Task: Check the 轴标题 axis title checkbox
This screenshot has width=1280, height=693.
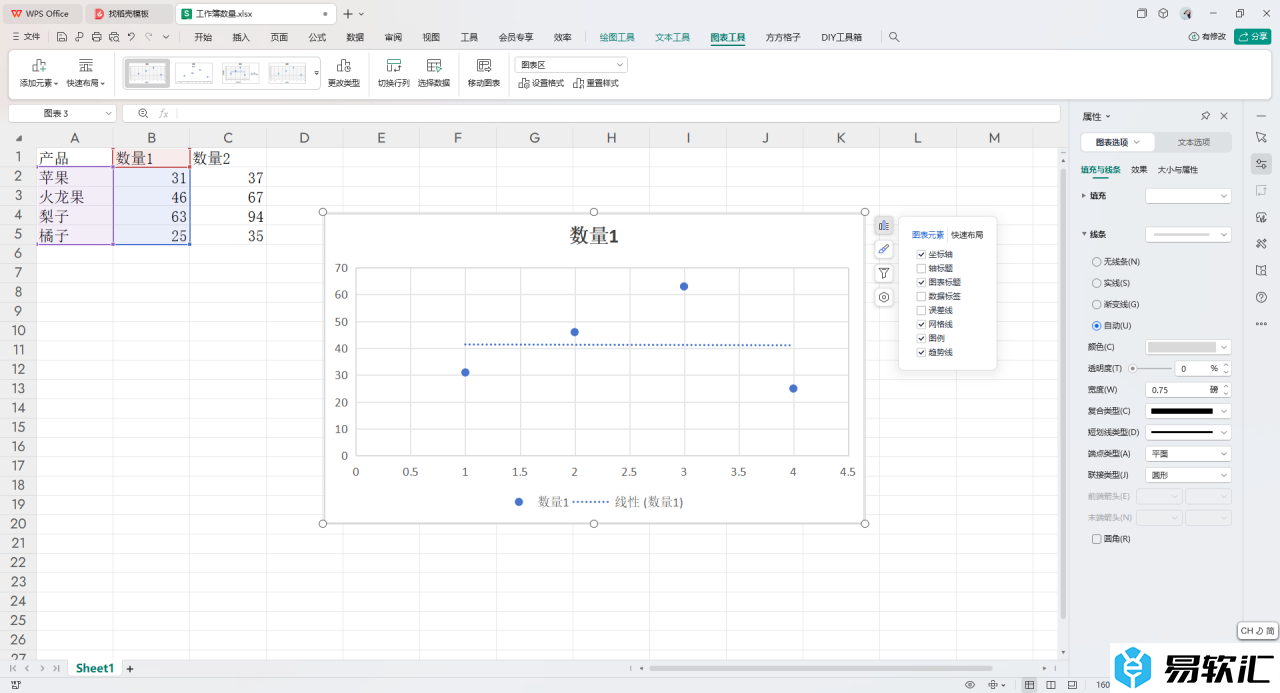Action: click(x=921, y=268)
